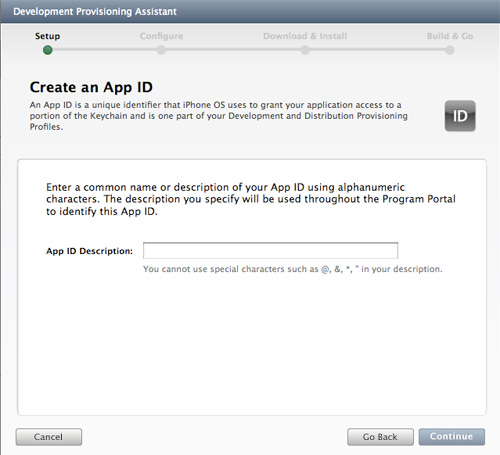The width and height of the screenshot is (500, 455).
Task: Switch to the Configure step label
Action: (x=161, y=36)
